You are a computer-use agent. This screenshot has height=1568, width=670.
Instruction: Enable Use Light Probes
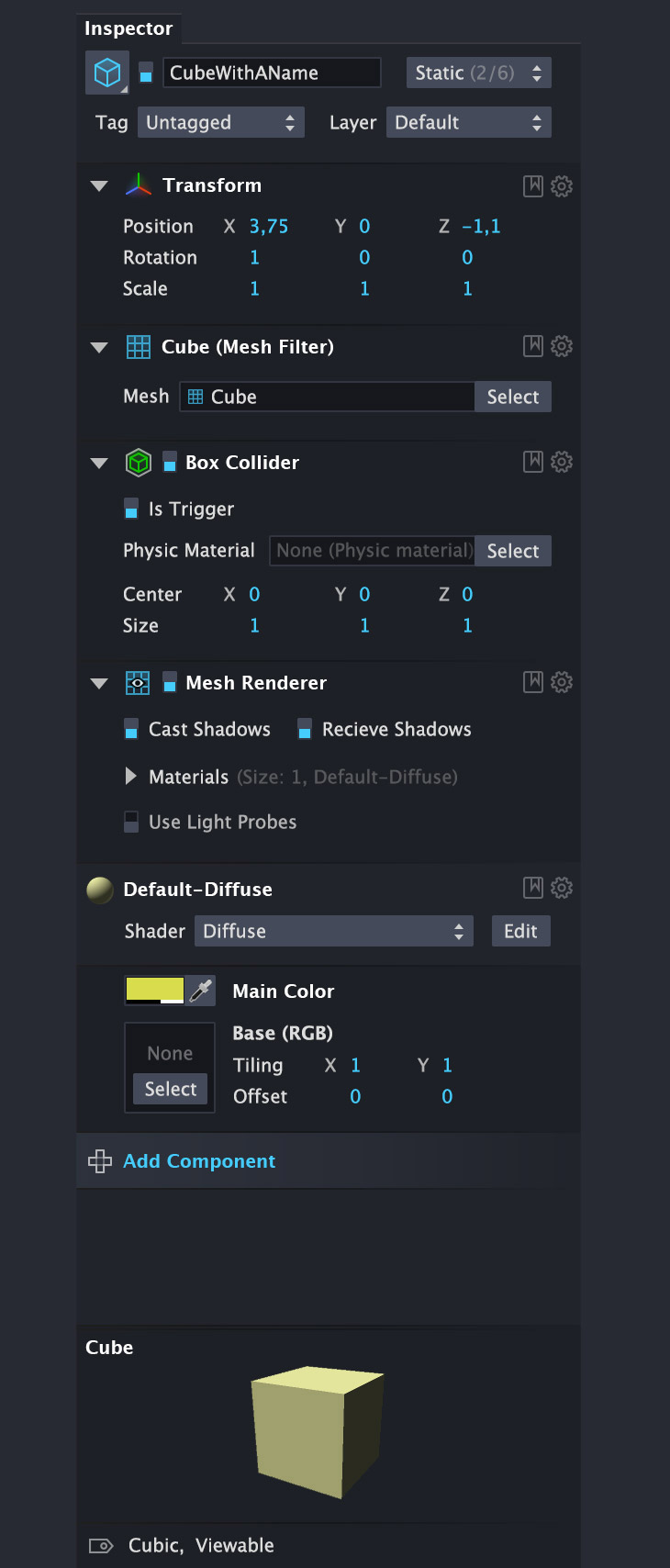(131, 822)
